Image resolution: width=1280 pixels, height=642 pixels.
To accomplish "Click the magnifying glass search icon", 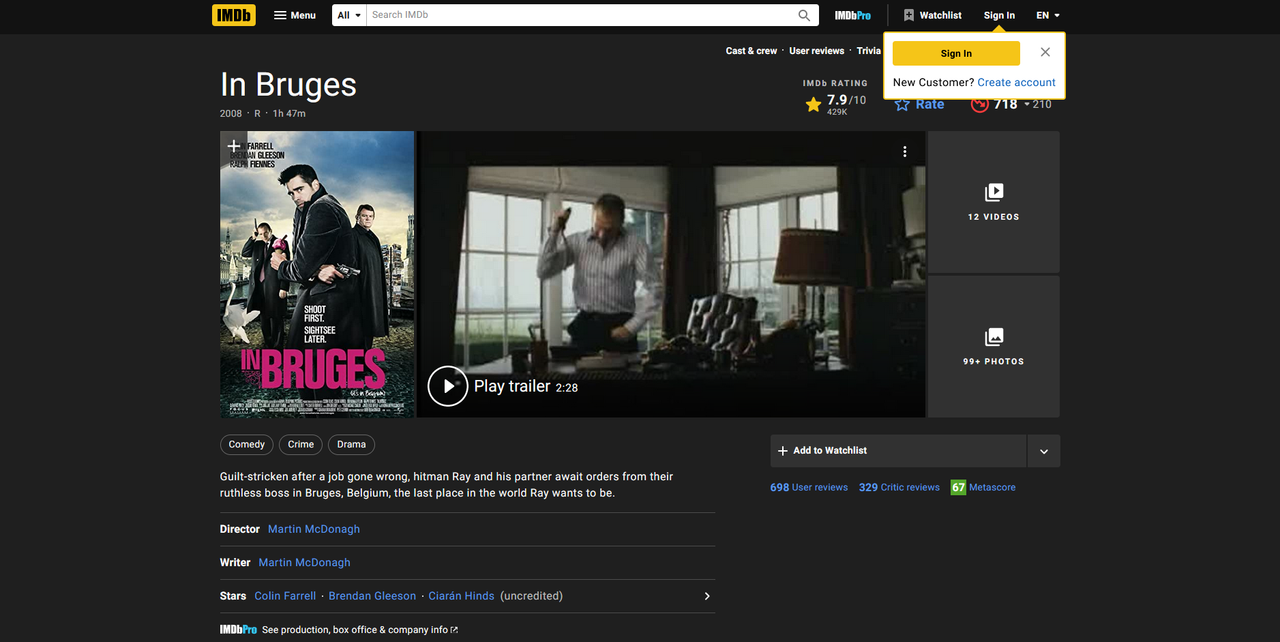I will (x=804, y=15).
